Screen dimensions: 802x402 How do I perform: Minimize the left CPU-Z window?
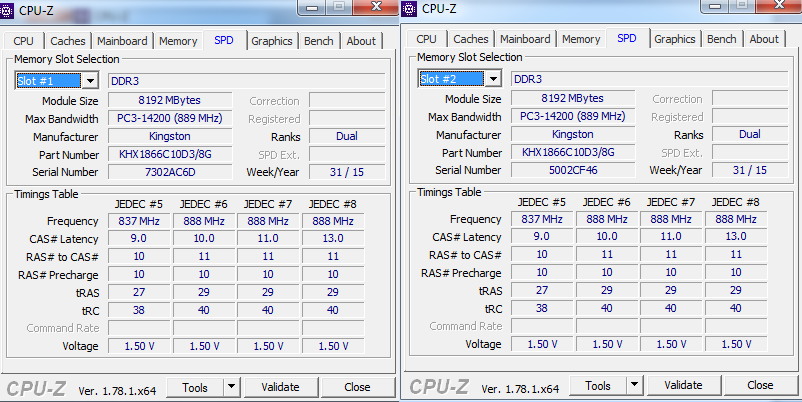tap(312, 7)
